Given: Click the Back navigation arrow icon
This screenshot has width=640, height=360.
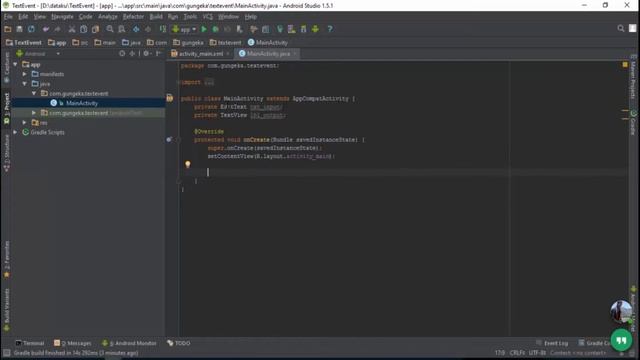Looking at the screenshot, I should pyautogui.click(x=136, y=29).
